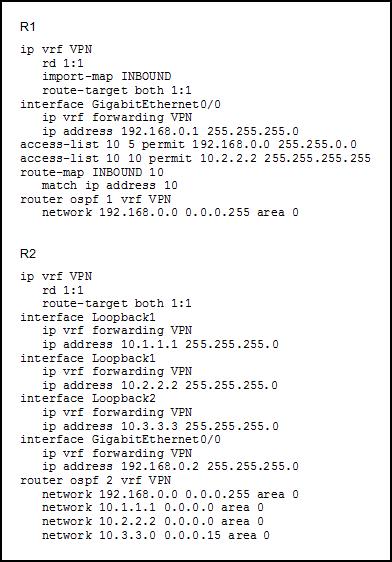392x562 pixels.
Task: Click the 'network 10.3.3.0 0.0.0.15' line
Action: click(x=156, y=535)
